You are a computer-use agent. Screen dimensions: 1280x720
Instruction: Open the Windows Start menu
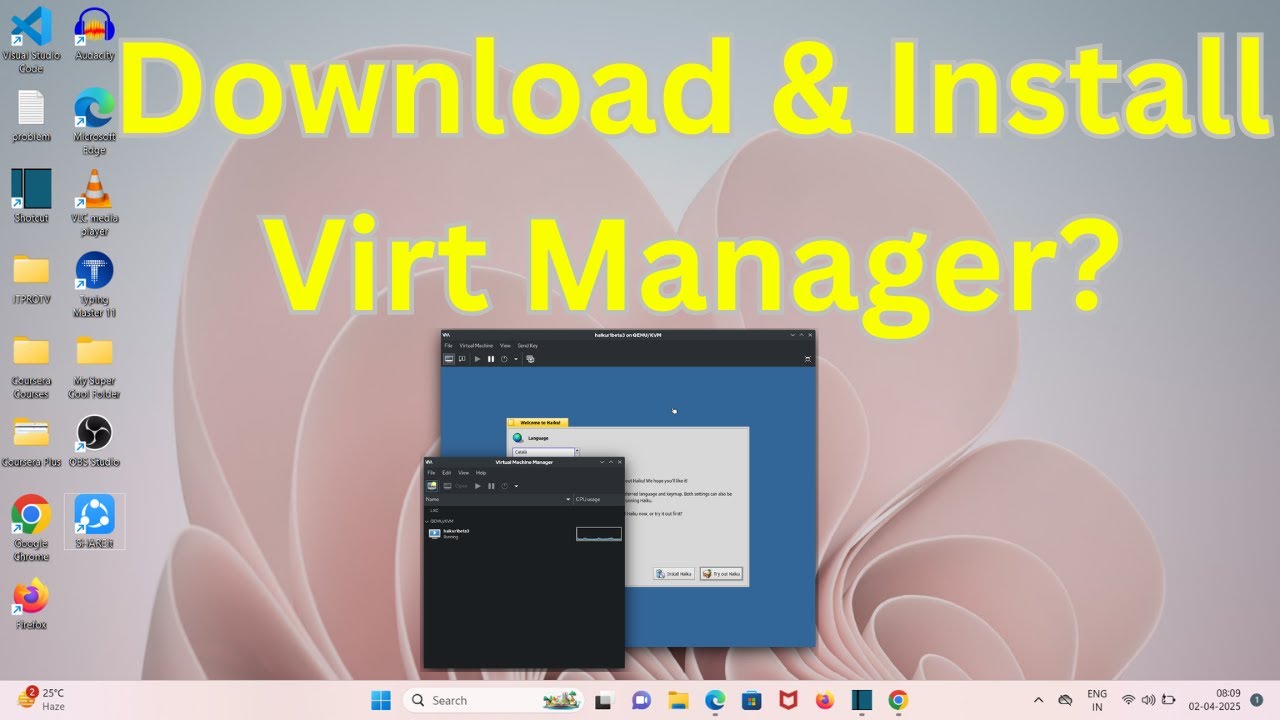[381, 700]
